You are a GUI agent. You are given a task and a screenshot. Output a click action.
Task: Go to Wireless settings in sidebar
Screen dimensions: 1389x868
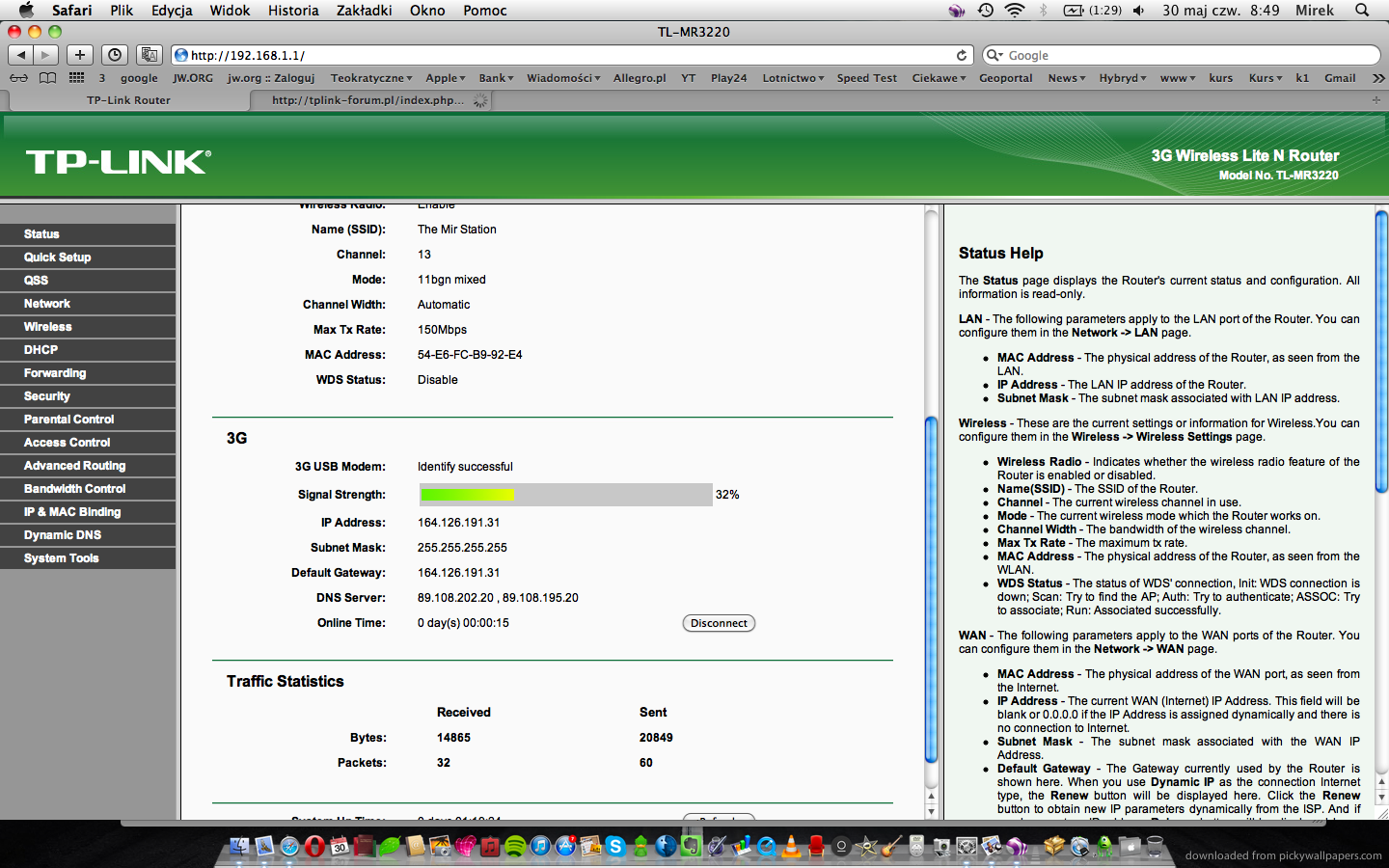88,327
